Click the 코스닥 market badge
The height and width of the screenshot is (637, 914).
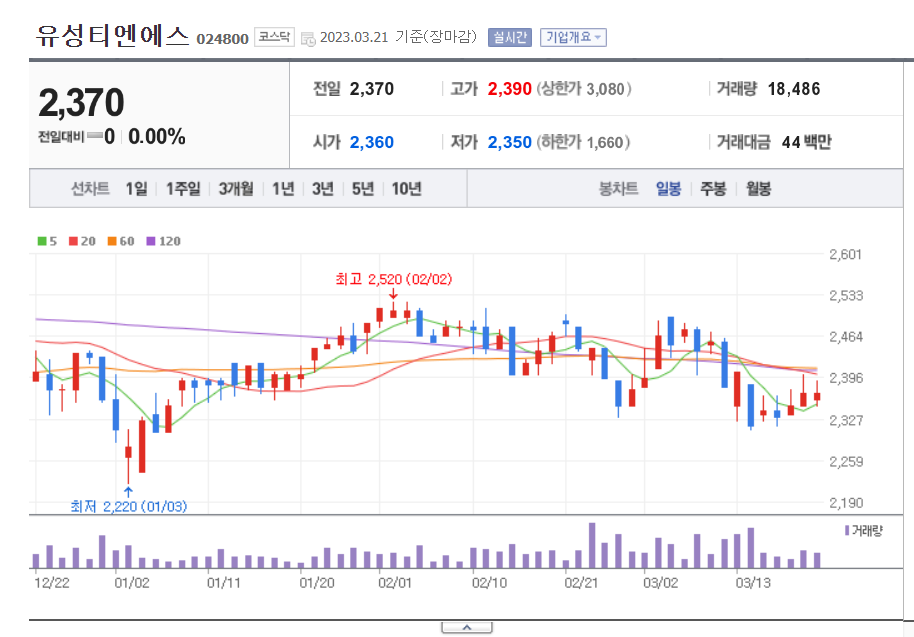point(274,37)
